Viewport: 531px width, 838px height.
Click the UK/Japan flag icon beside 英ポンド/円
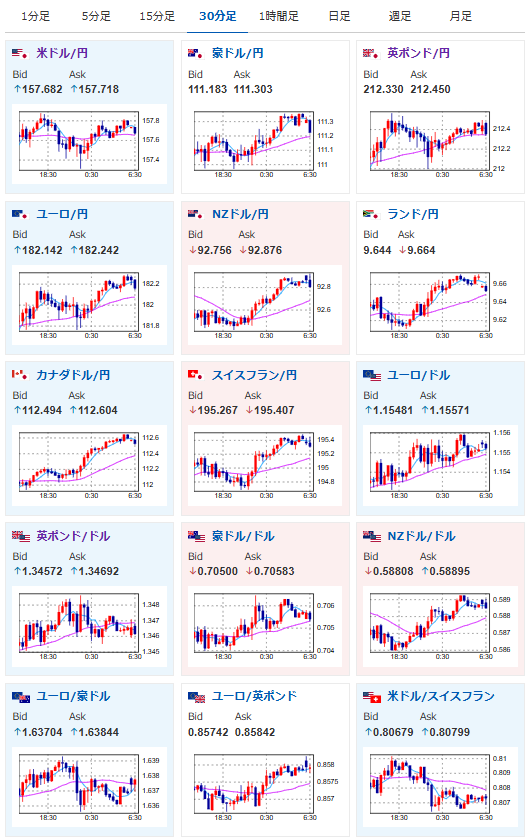pos(371,53)
